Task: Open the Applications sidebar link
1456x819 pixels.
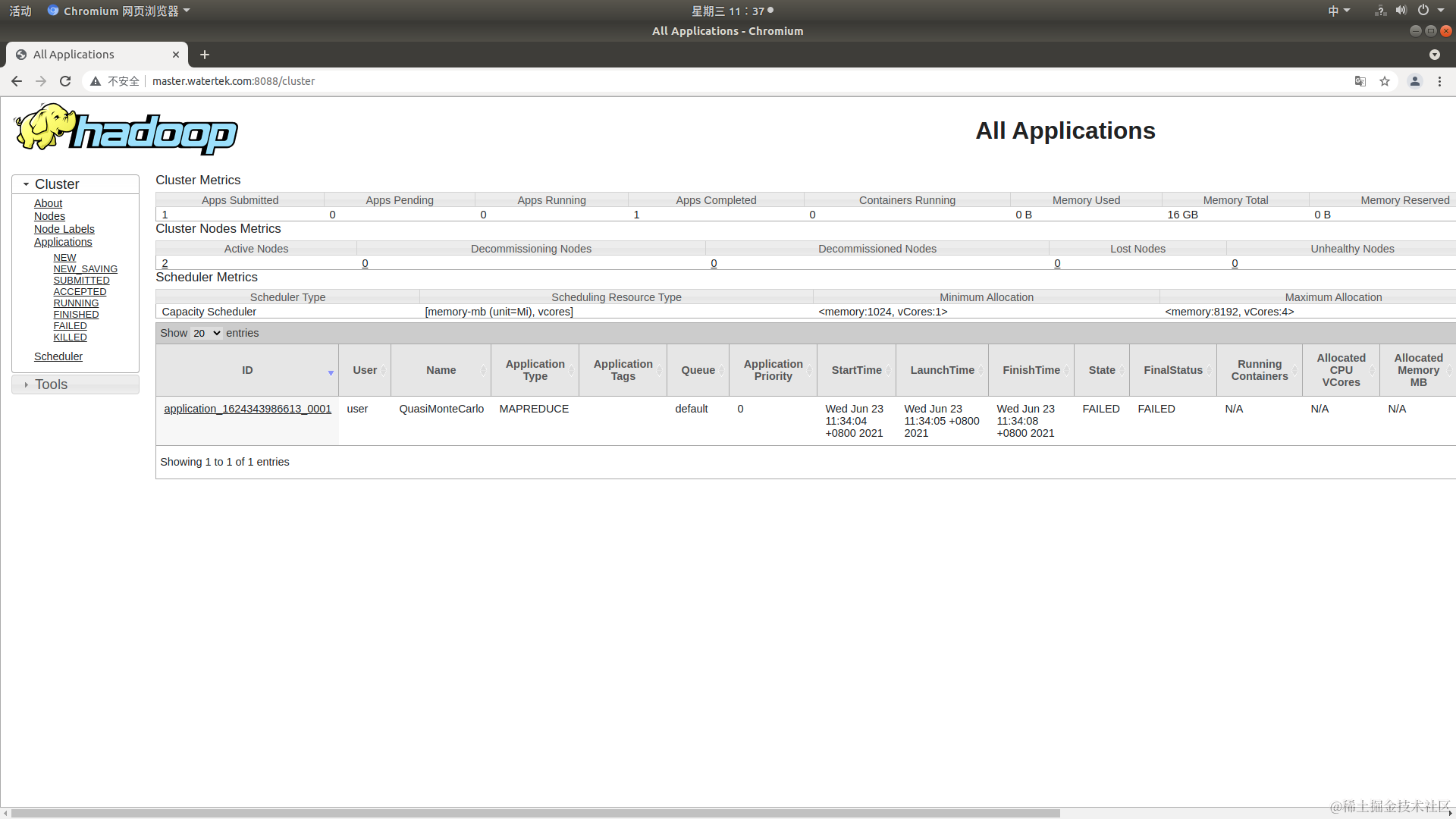Action: click(x=63, y=242)
